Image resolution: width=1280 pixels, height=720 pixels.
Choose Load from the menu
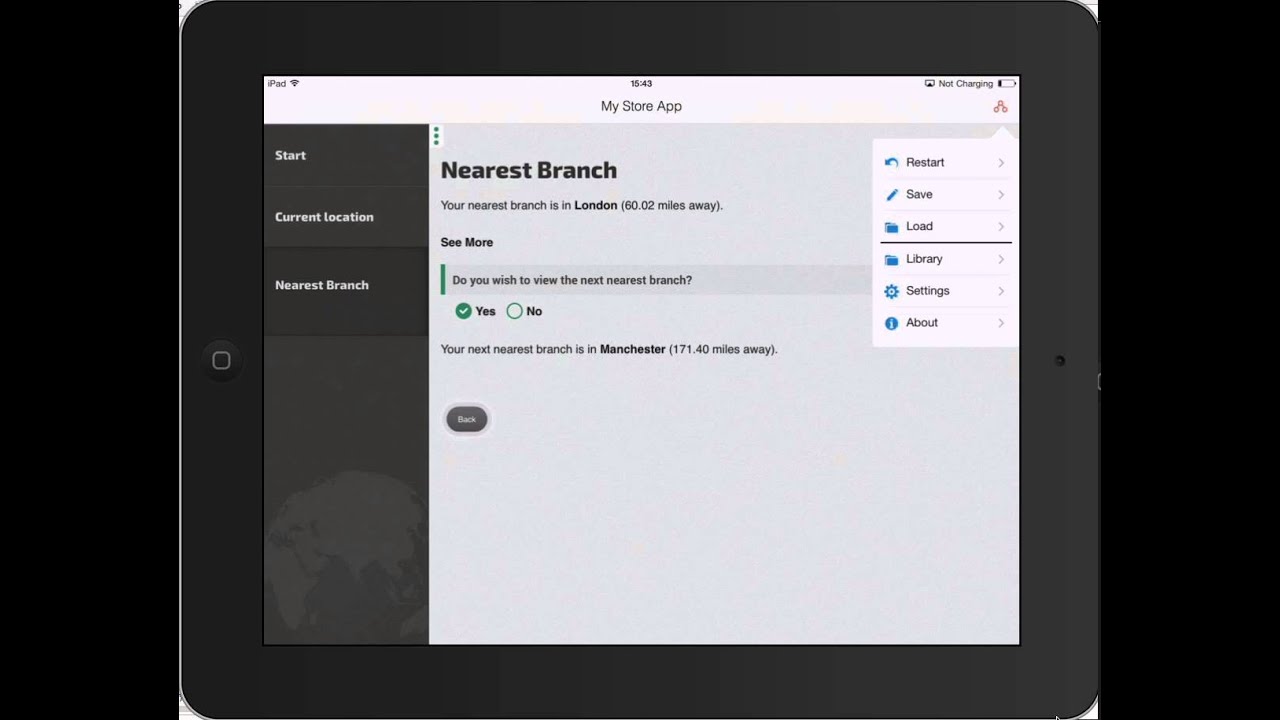[946, 226]
